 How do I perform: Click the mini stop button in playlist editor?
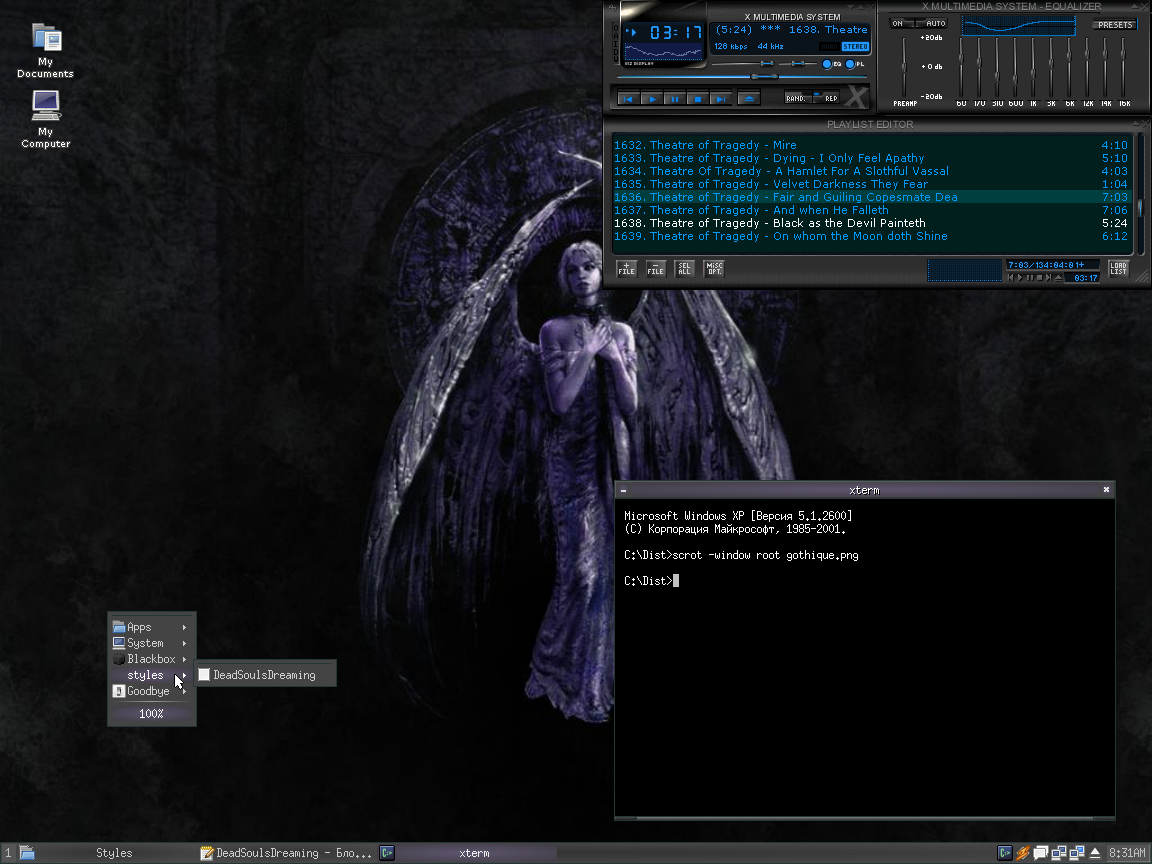click(x=1039, y=278)
